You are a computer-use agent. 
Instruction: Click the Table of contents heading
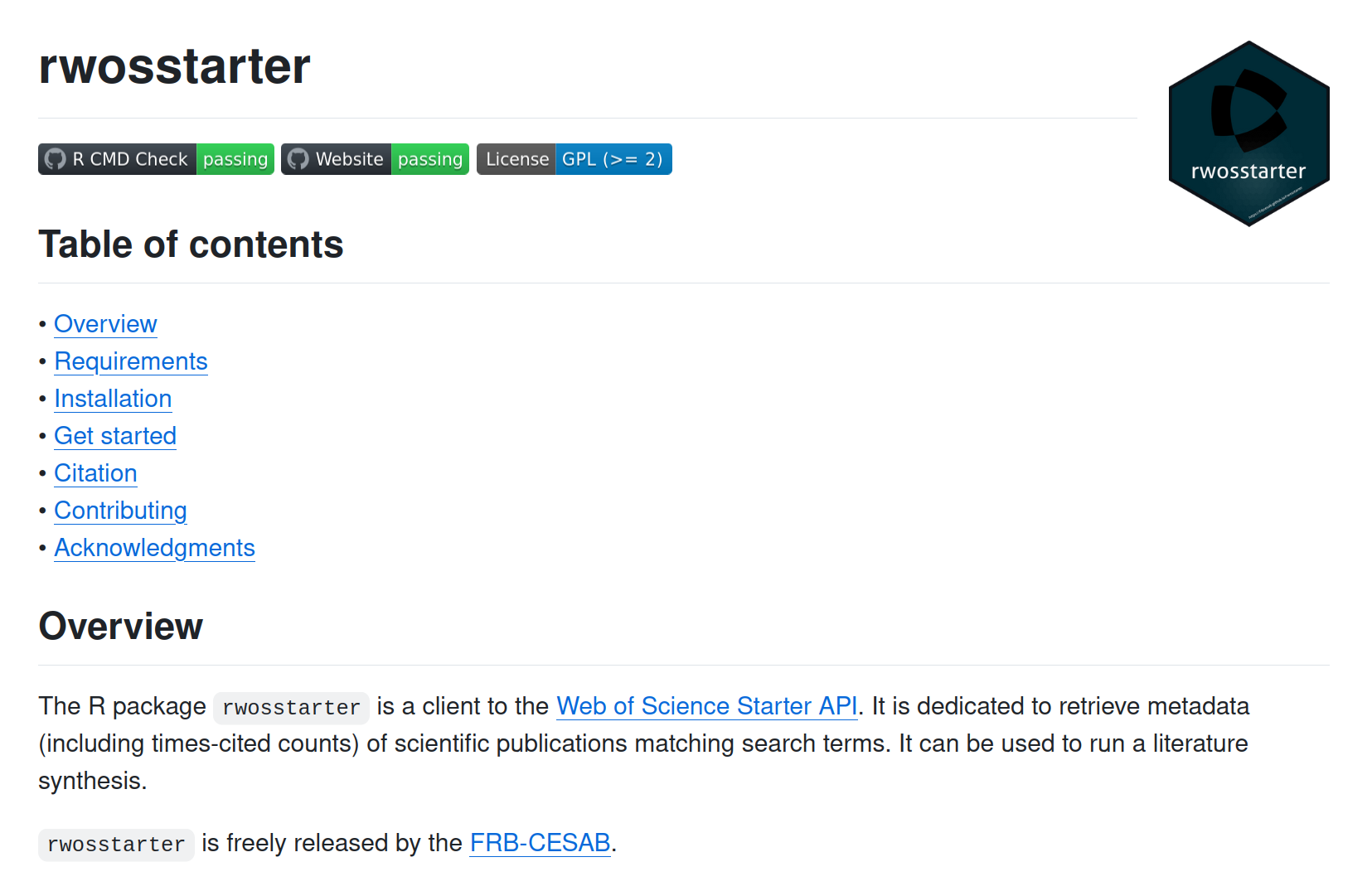(x=191, y=245)
